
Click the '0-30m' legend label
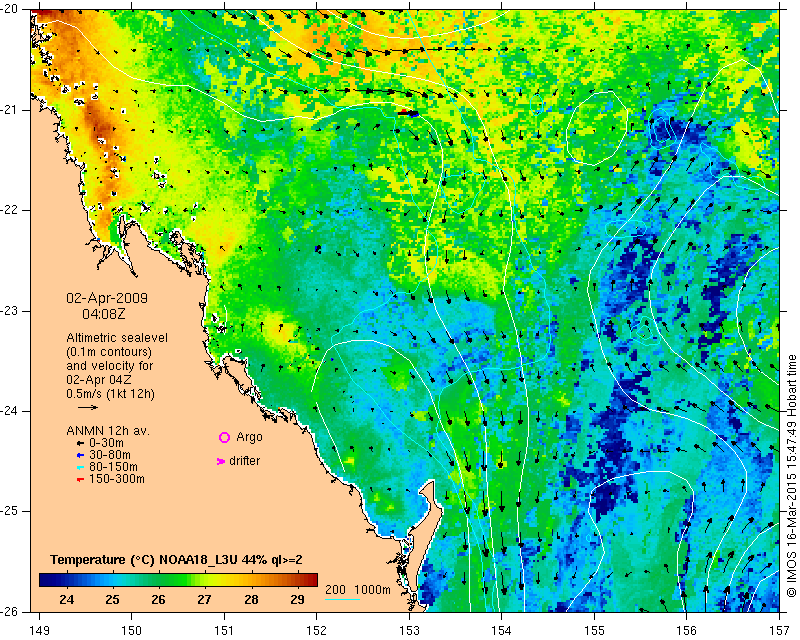[x=106, y=443]
